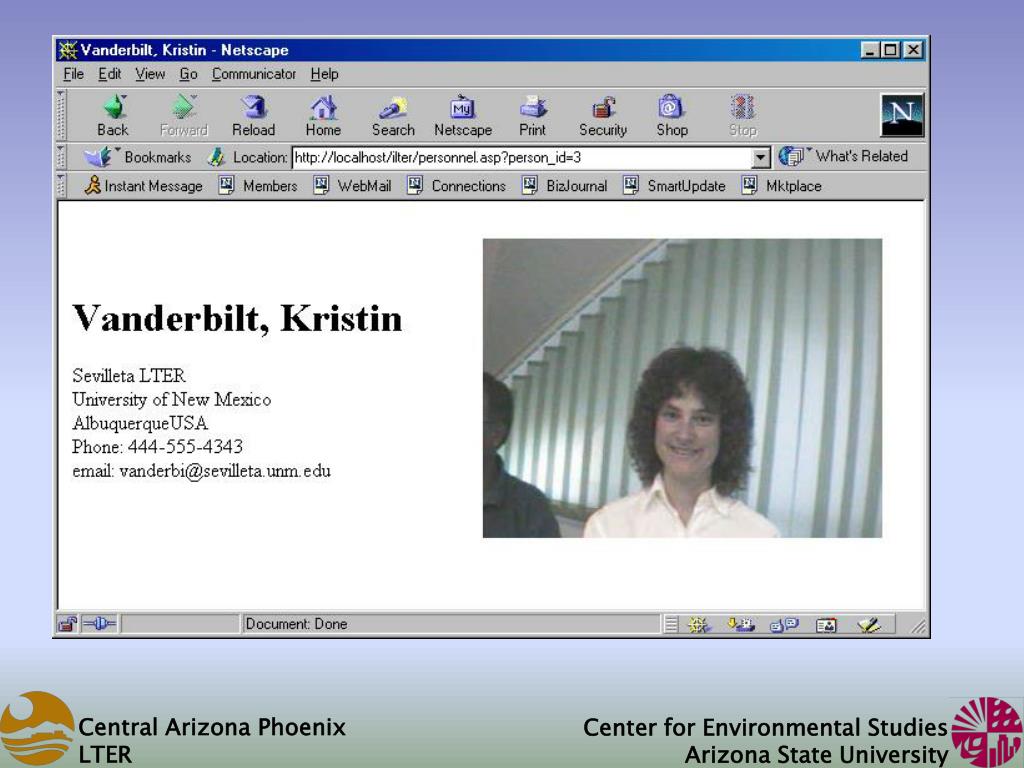Click the security padlock in status bar
1024x768 pixels.
coord(67,624)
